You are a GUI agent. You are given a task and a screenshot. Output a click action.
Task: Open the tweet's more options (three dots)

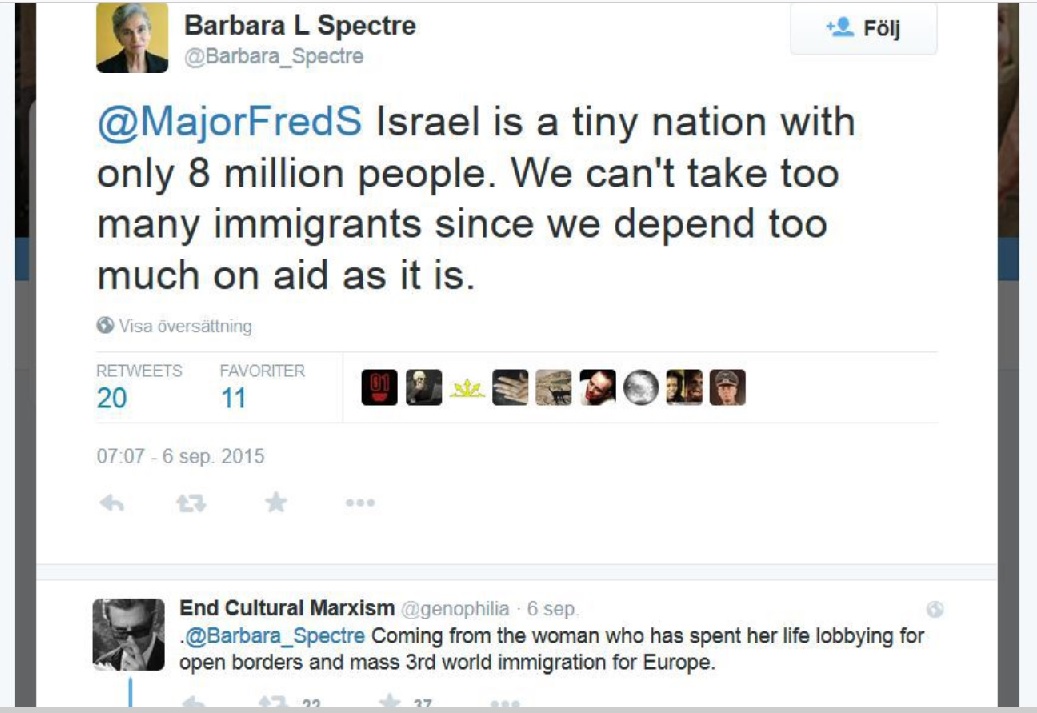pyautogui.click(x=360, y=504)
